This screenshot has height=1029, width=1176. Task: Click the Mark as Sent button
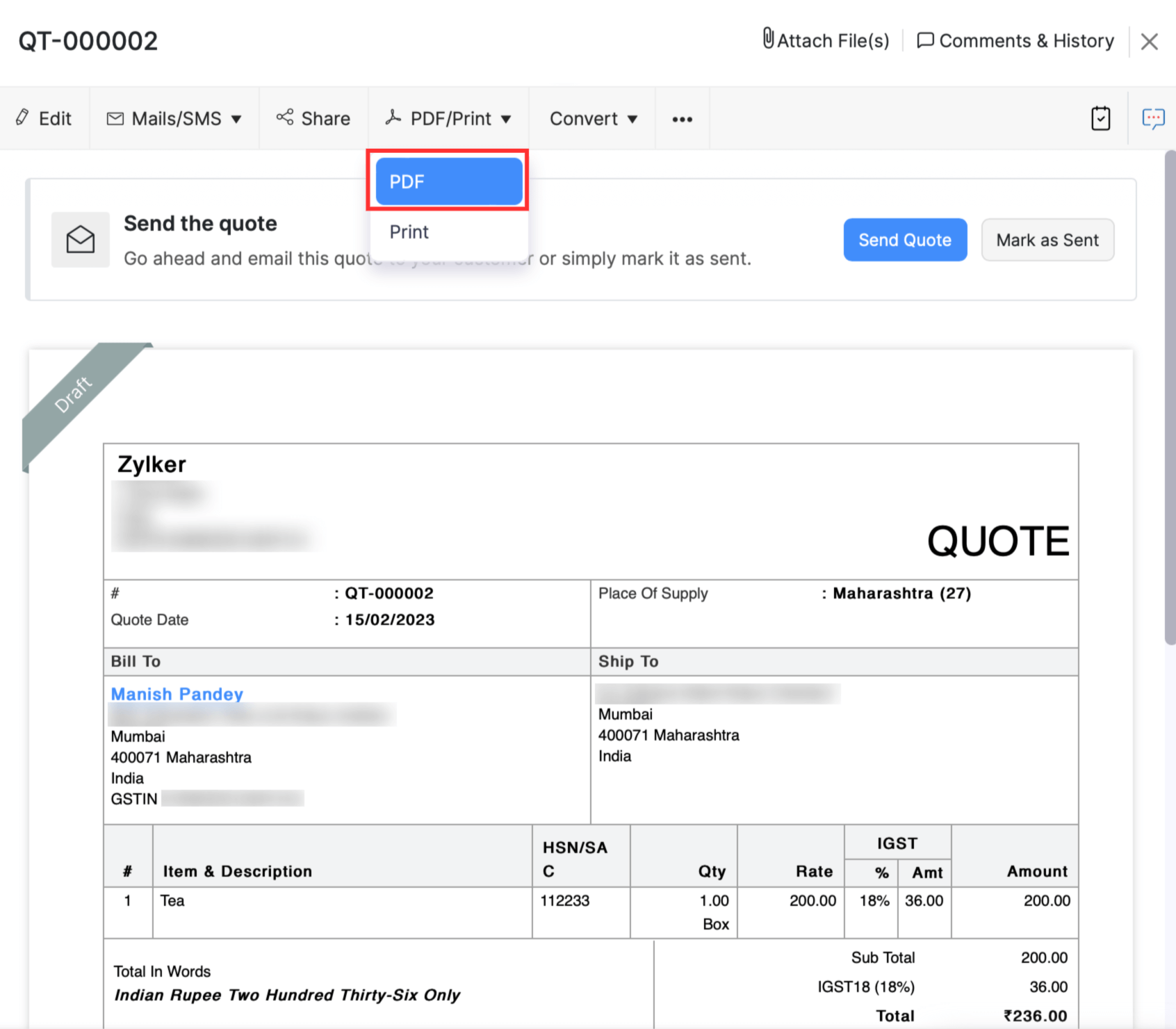1047,239
